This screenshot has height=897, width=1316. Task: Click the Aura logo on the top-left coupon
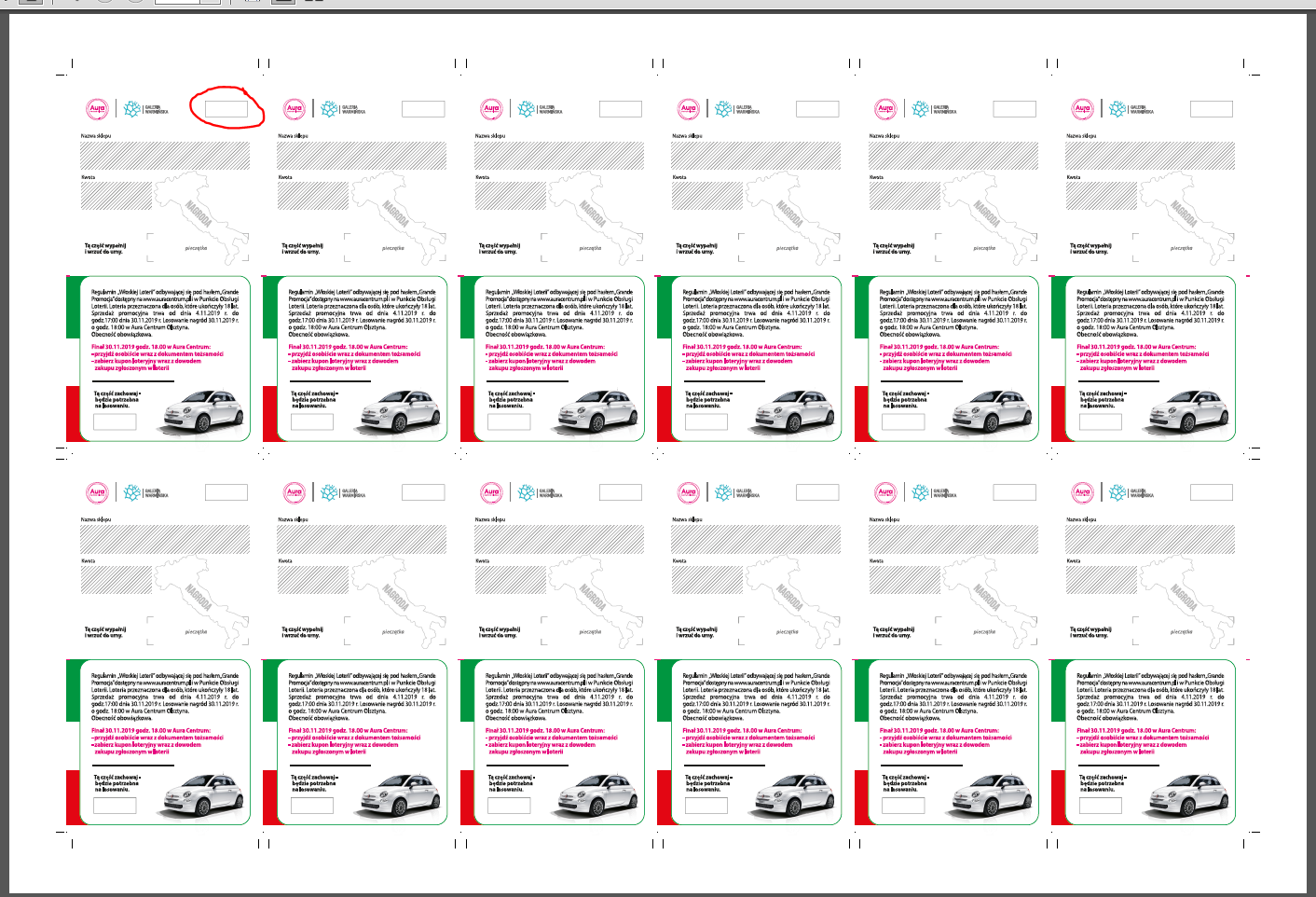[x=97, y=109]
